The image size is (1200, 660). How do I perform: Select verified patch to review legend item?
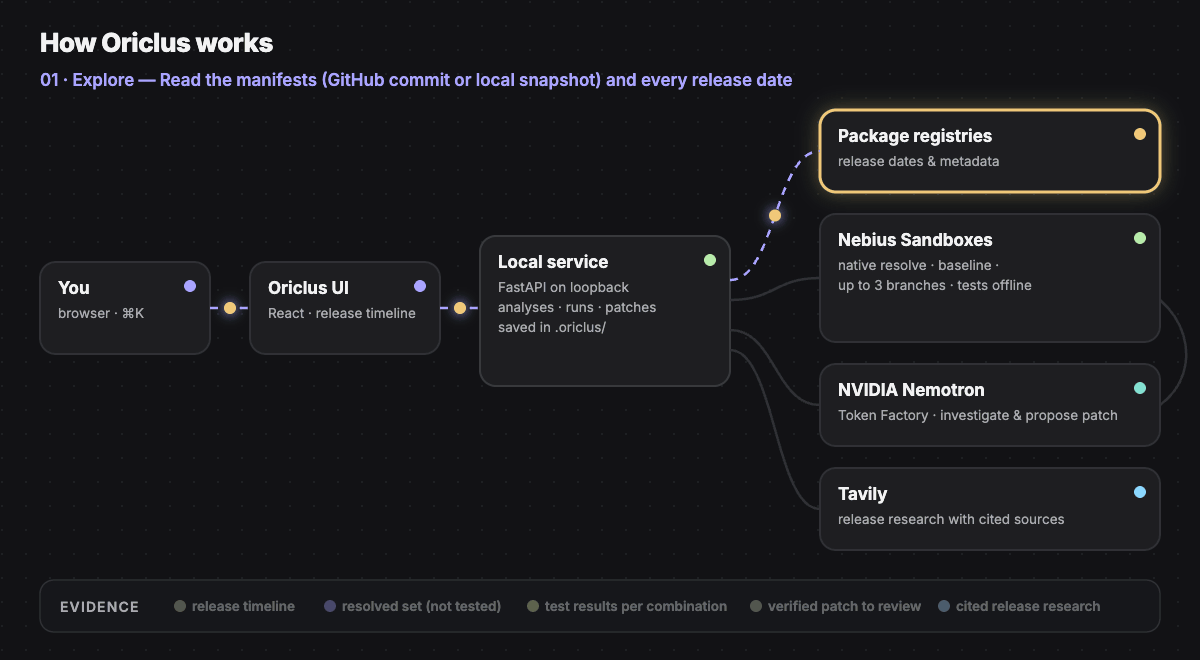(x=836, y=606)
